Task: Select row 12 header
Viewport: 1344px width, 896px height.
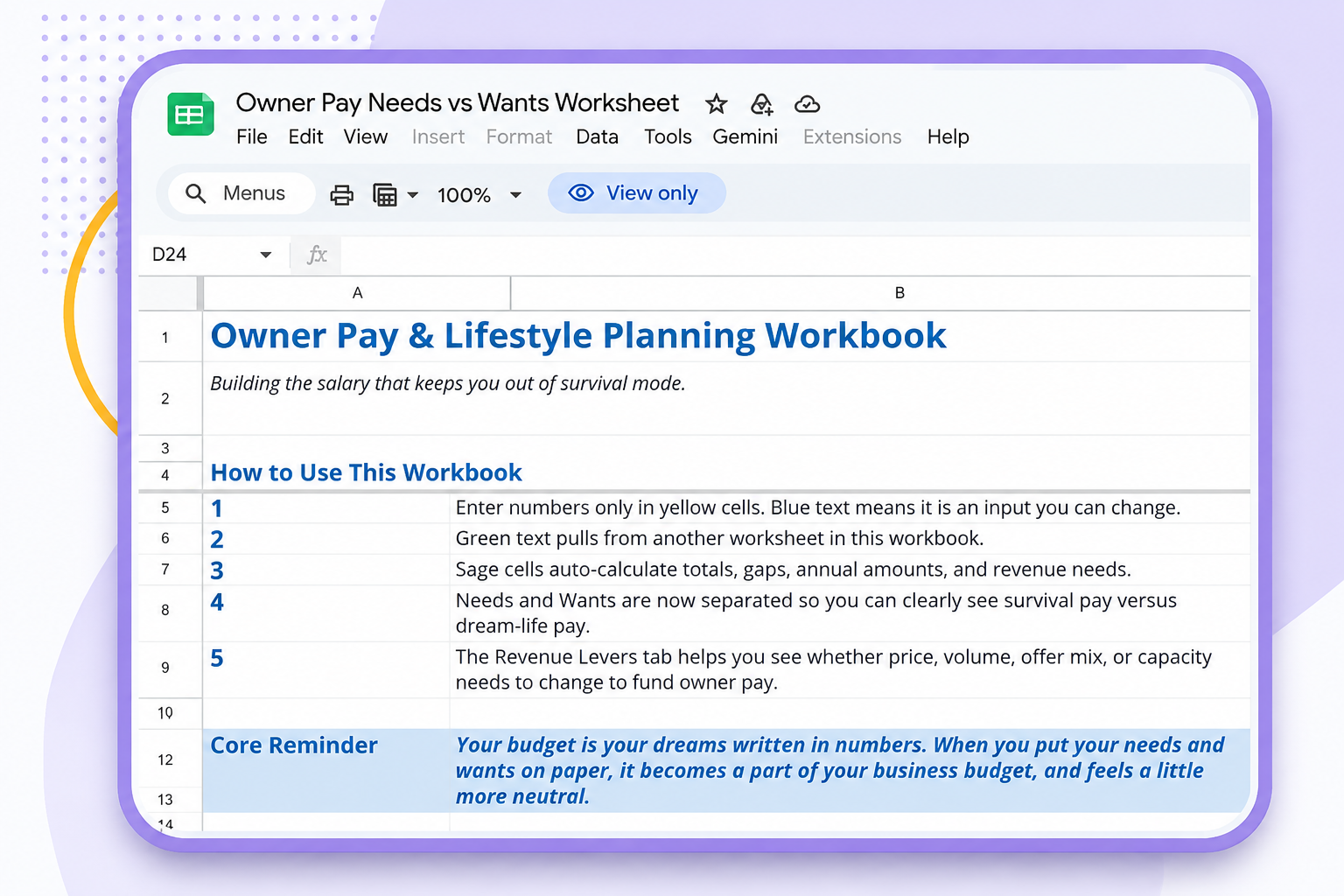Action: click(170, 759)
